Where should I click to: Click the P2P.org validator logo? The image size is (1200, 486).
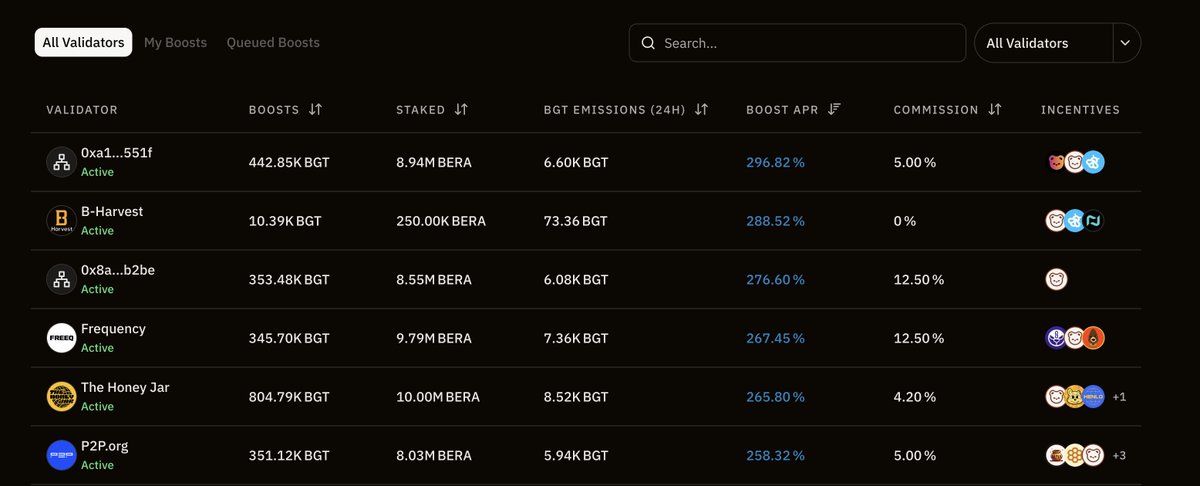pos(62,455)
